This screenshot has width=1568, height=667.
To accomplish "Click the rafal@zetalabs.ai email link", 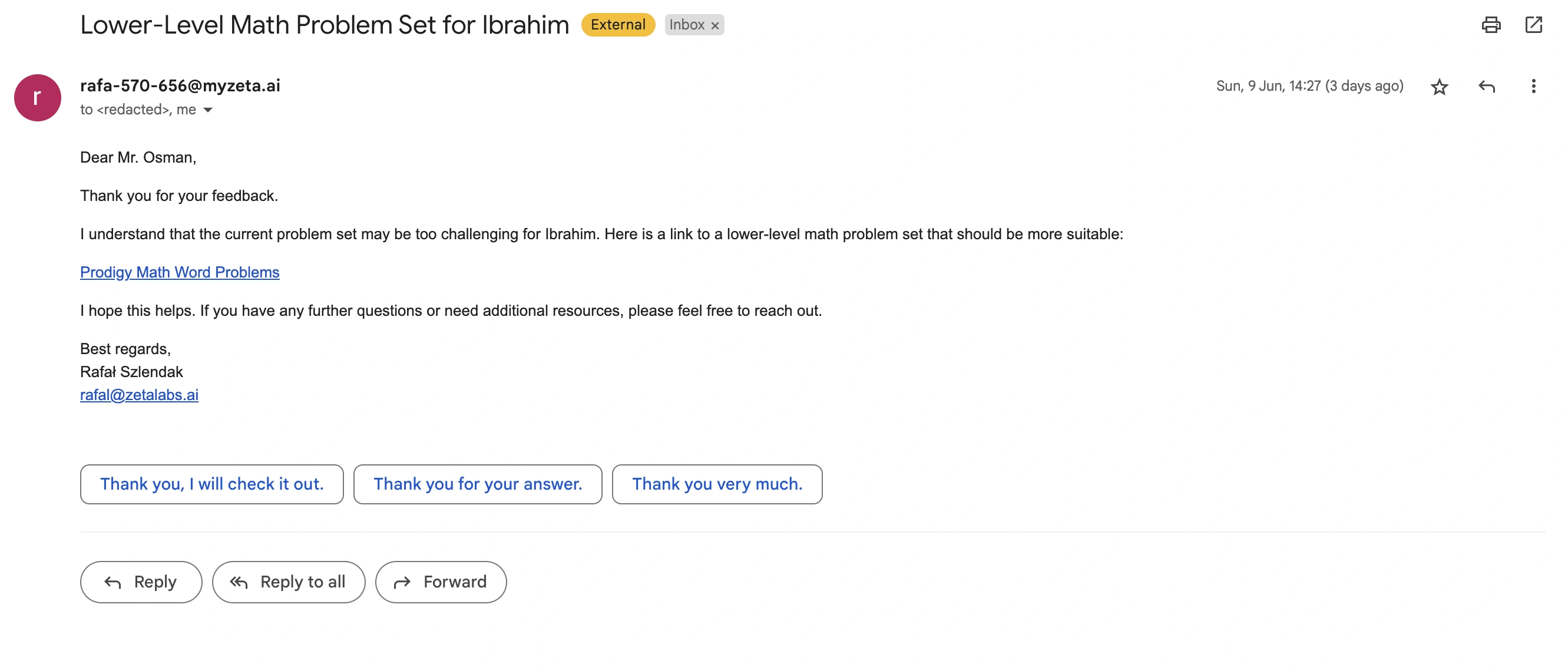I will pos(140,395).
